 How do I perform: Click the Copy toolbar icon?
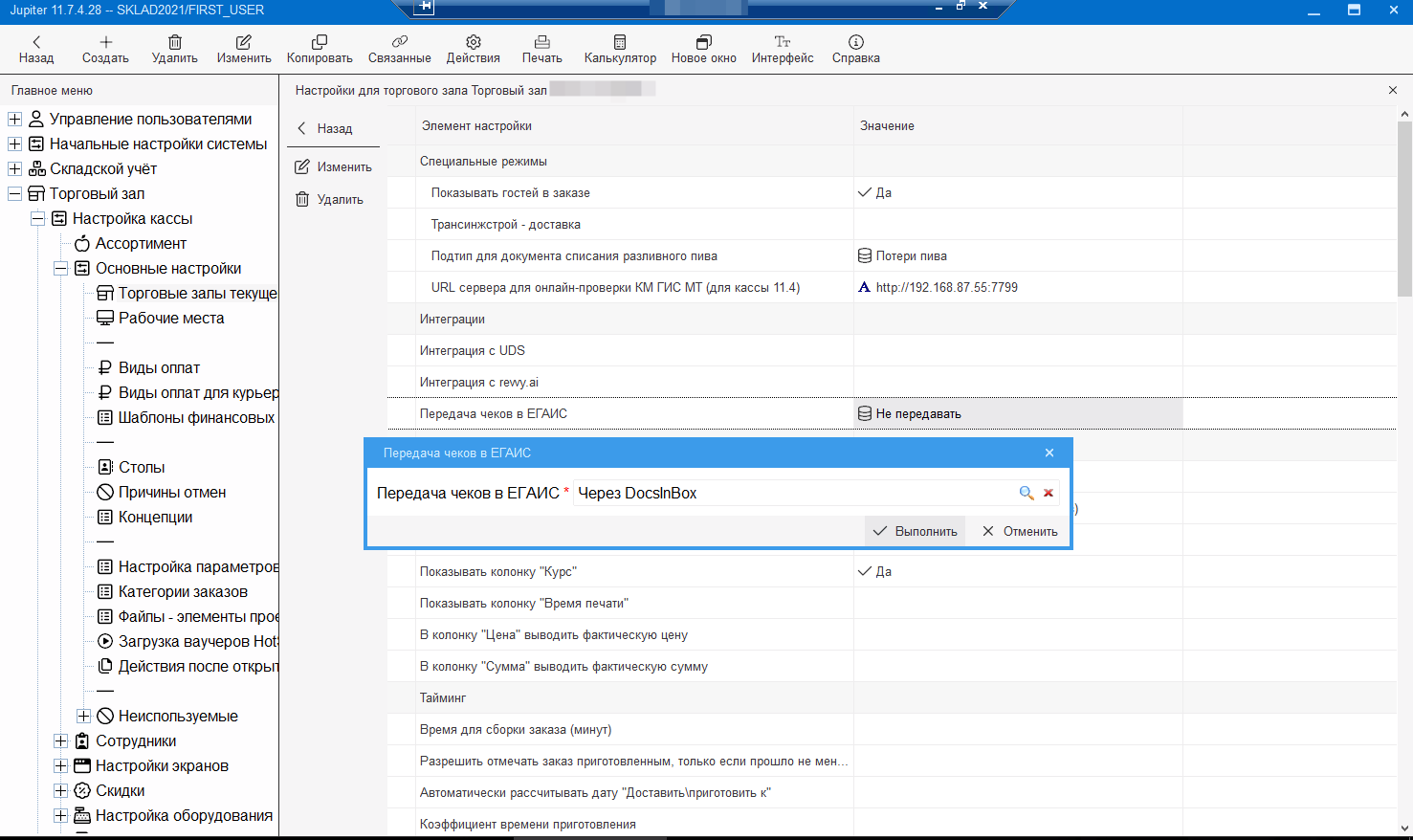[x=320, y=42]
